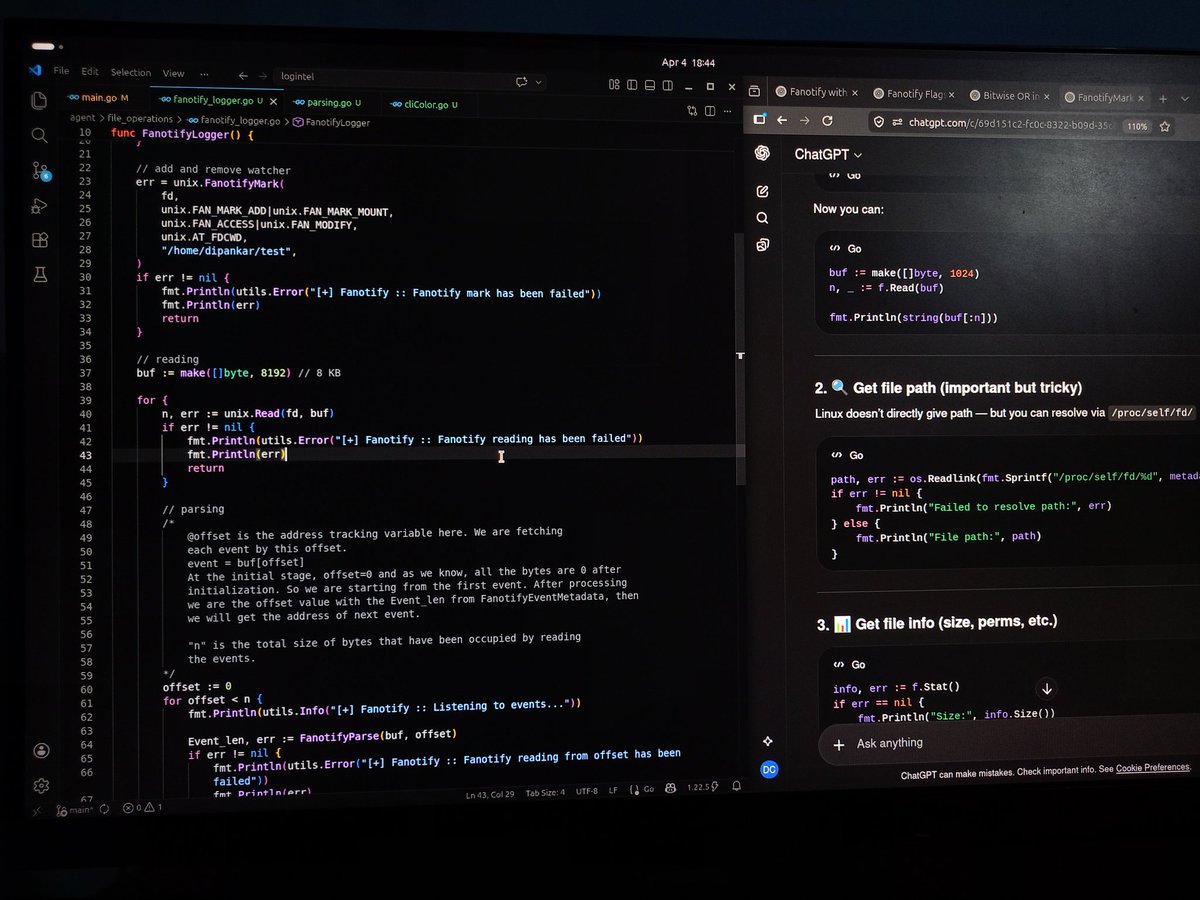The image size is (1200, 900).
Task: Open the Accounts menu in VS Code
Action: [40, 750]
